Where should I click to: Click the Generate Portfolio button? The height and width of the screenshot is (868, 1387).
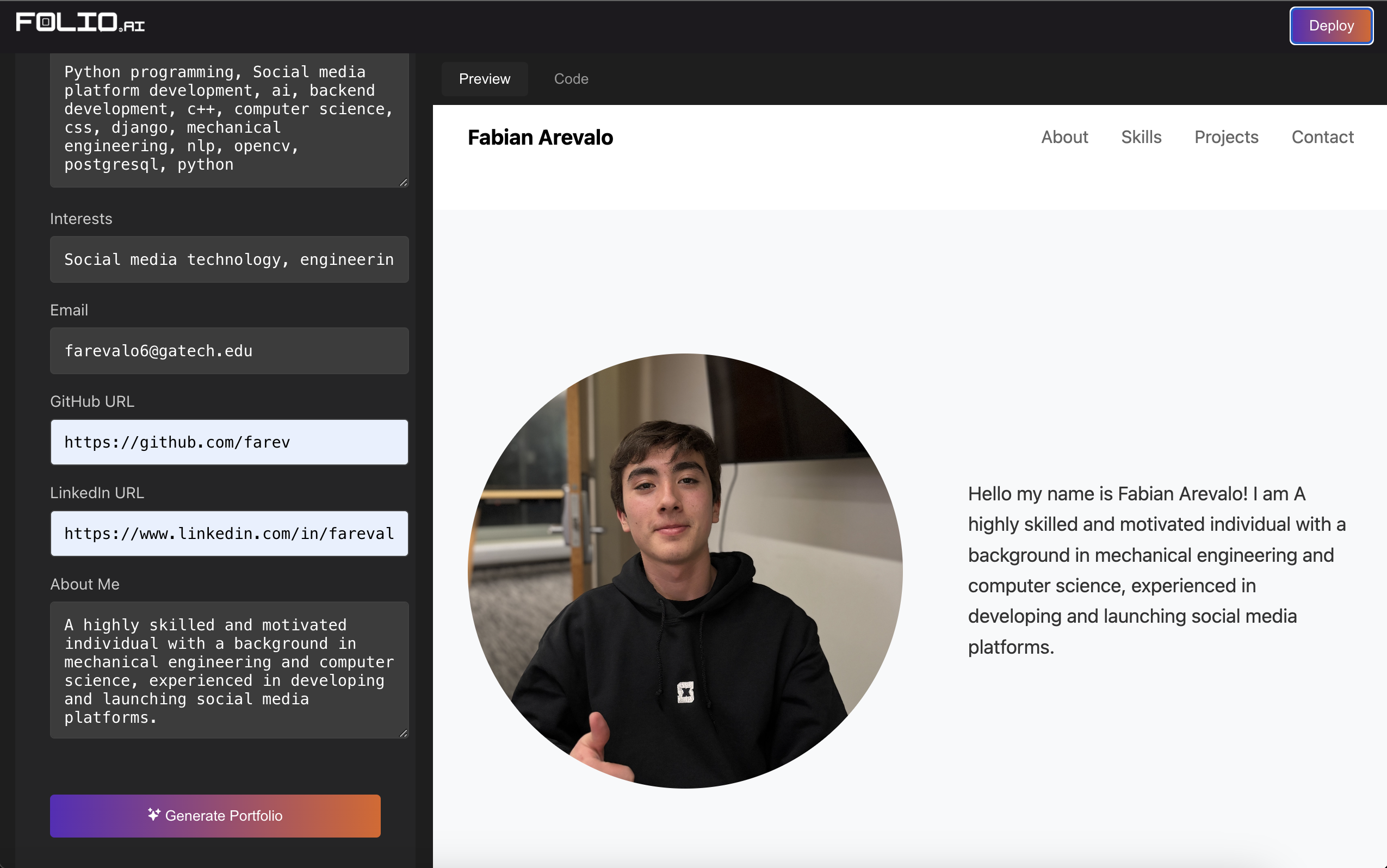click(215, 816)
